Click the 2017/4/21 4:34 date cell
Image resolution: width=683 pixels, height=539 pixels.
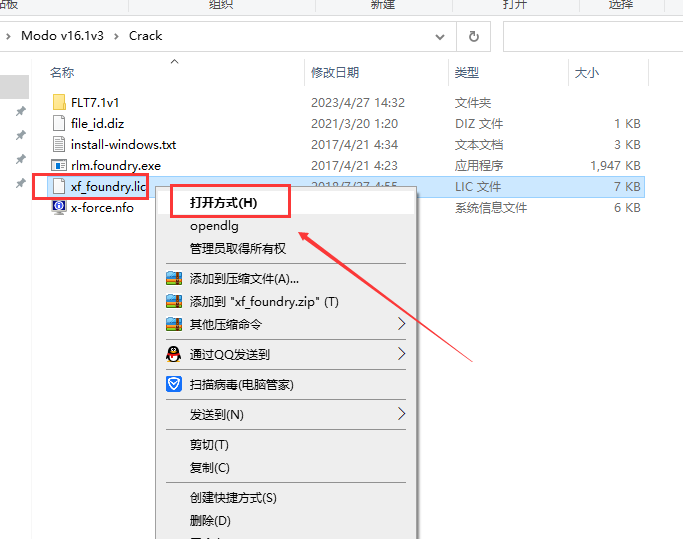(354, 145)
